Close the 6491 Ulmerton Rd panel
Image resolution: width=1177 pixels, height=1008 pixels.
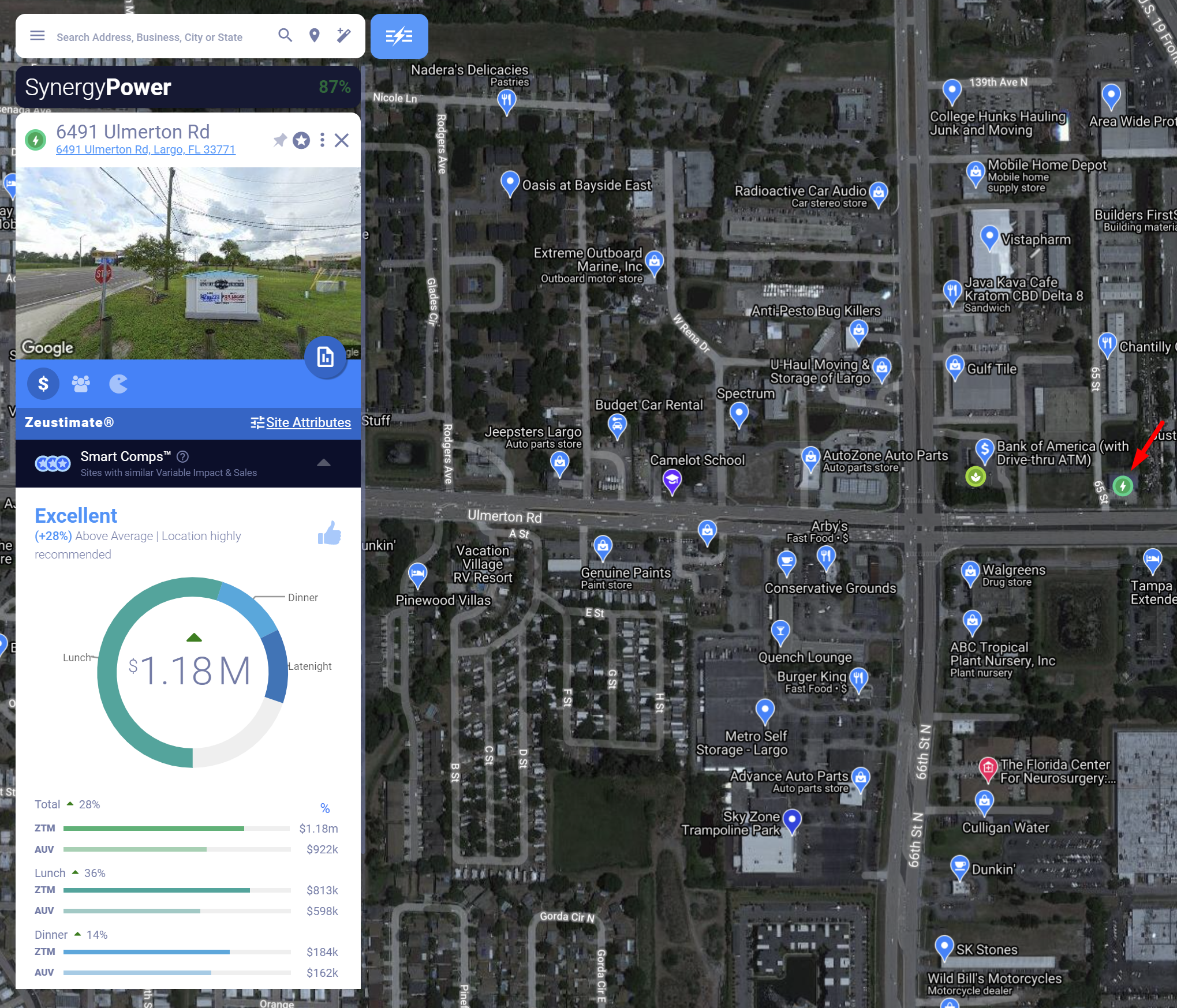coord(342,140)
